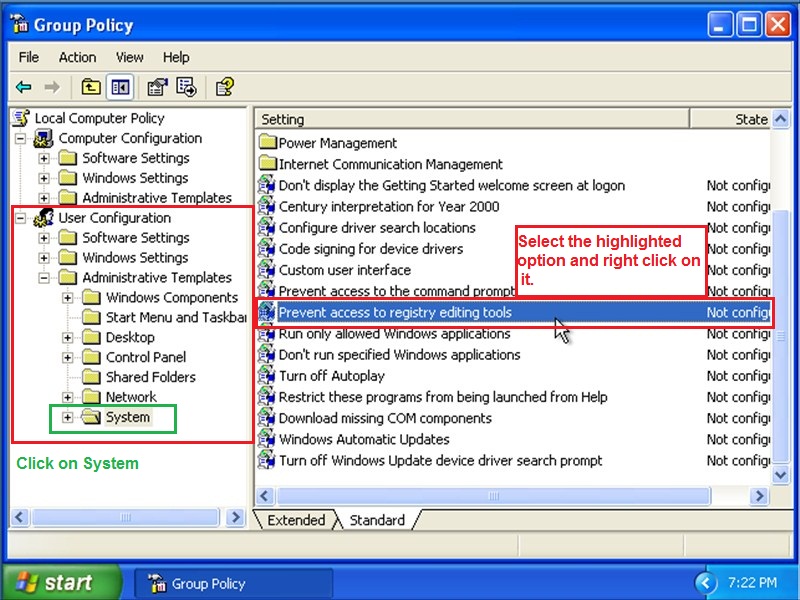The image size is (800, 600).
Task: Expand the Windows Components tree node
Action: coord(67,297)
